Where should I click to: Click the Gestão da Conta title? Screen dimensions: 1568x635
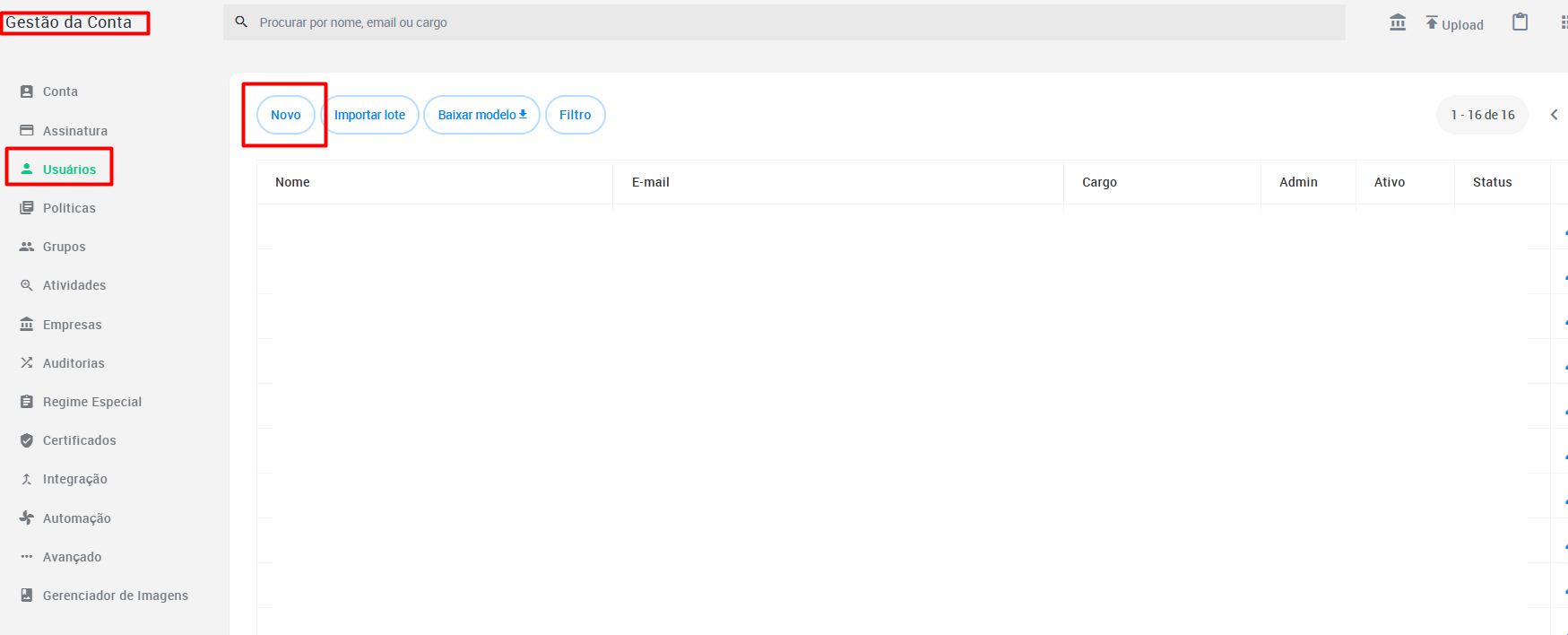coord(69,22)
